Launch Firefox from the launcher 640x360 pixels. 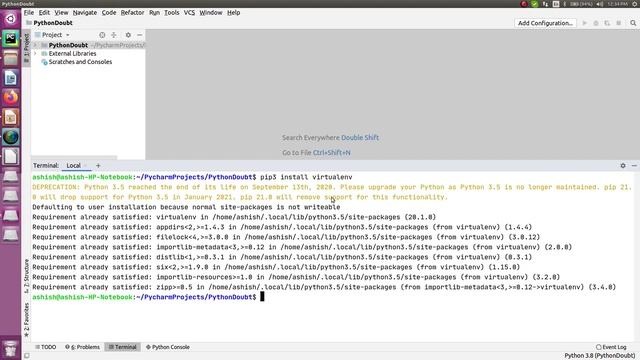(x=11, y=98)
